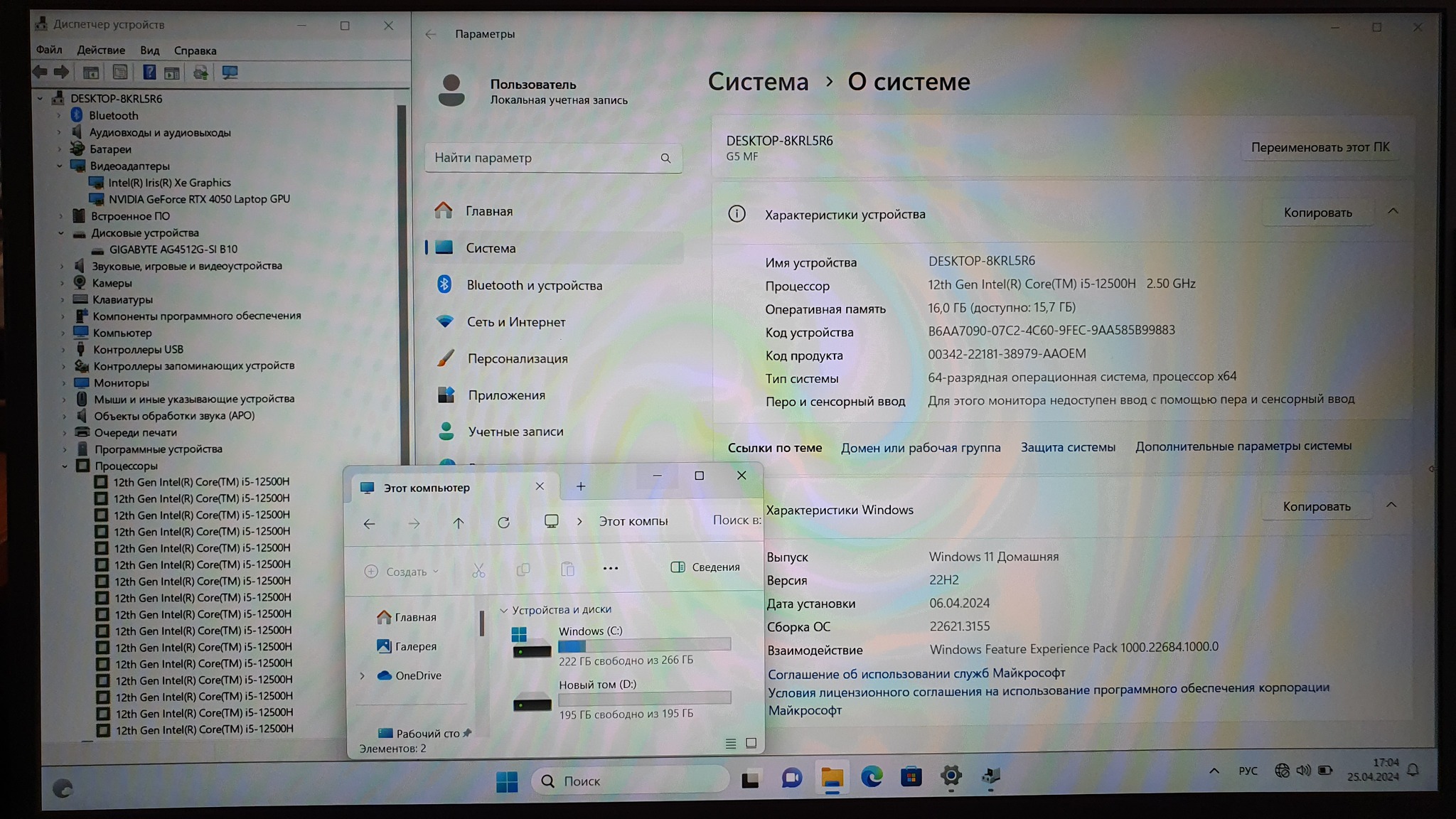Click the Windows (C:) drive usage bar
Image resolution: width=1456 pixels, height=819 pixels.
click(644, 645)
